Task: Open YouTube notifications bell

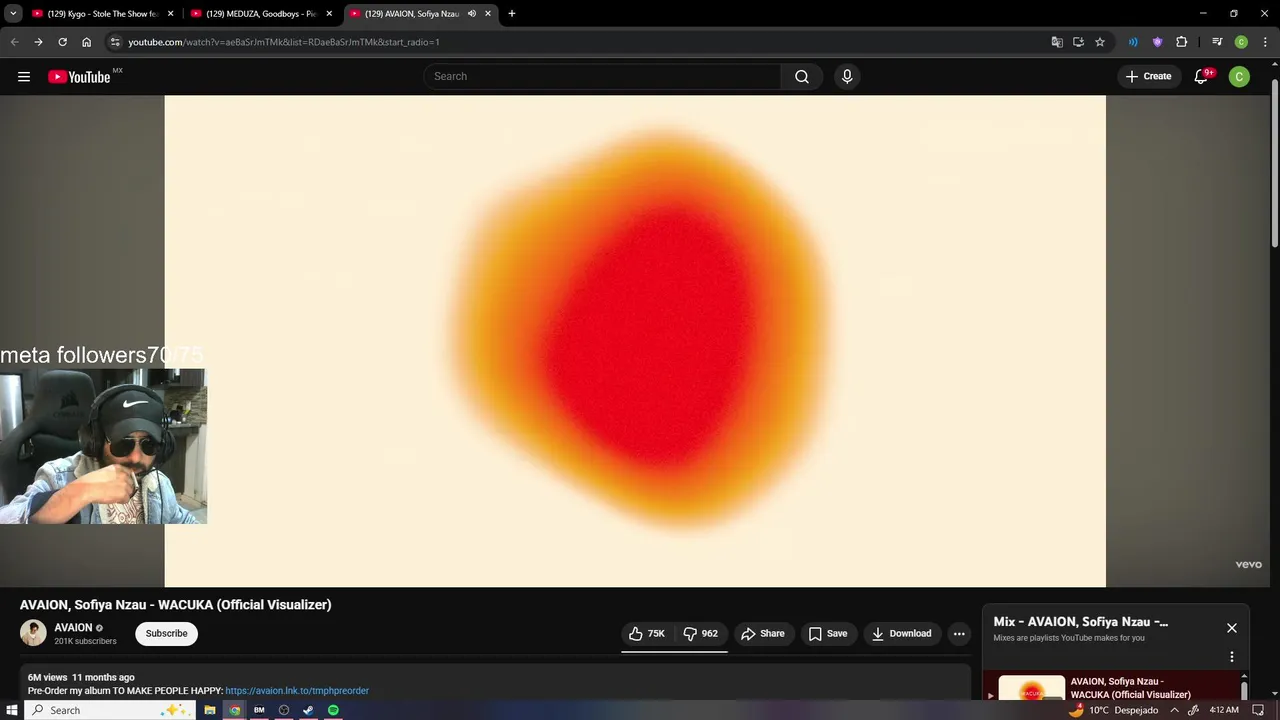Action: point(1201,77)
